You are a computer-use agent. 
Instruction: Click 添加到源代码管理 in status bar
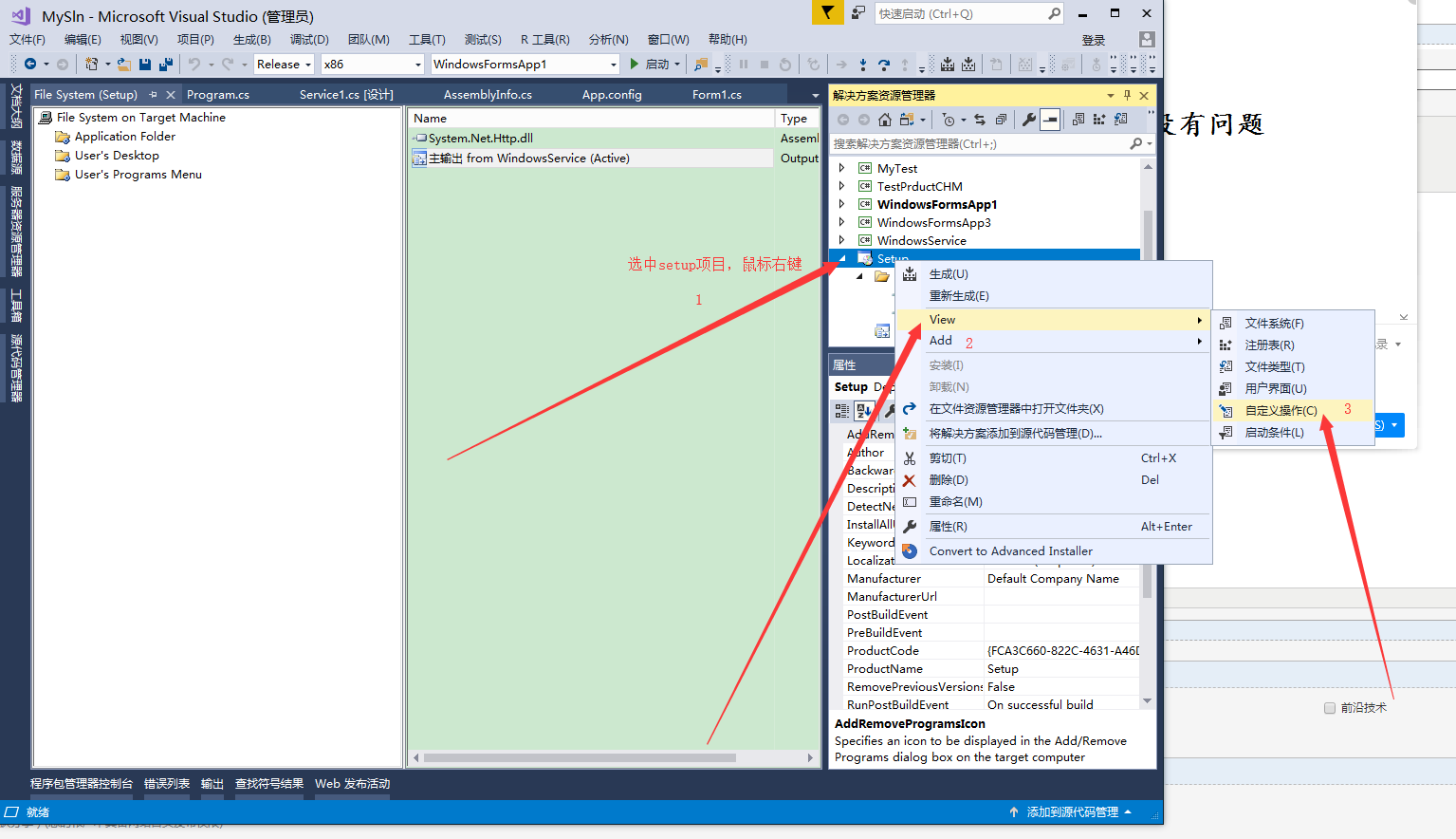click(1072, 812)
